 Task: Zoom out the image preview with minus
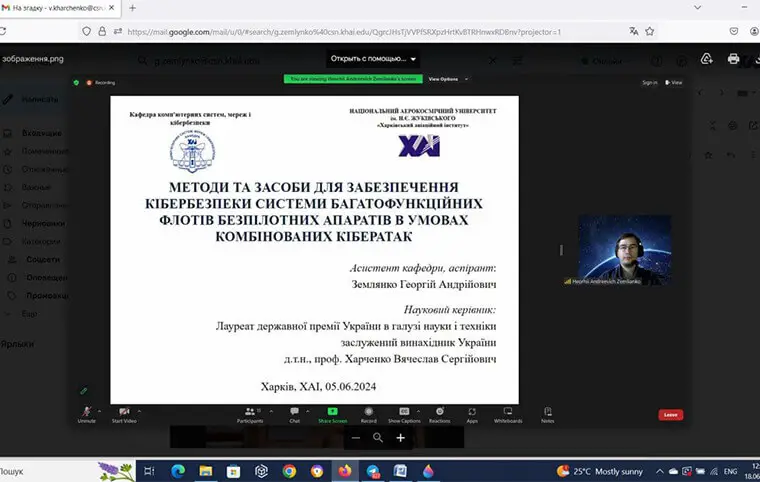tap(356, 438)
